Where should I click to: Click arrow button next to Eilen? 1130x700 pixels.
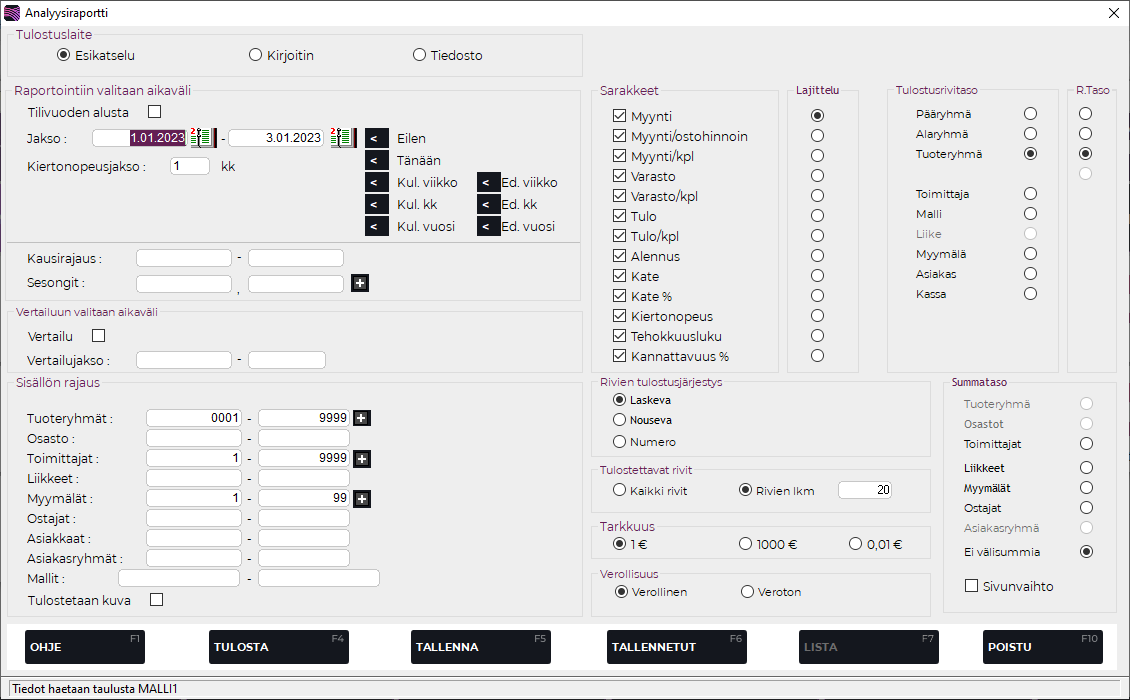pyautogui.click(x=377, y=138)
